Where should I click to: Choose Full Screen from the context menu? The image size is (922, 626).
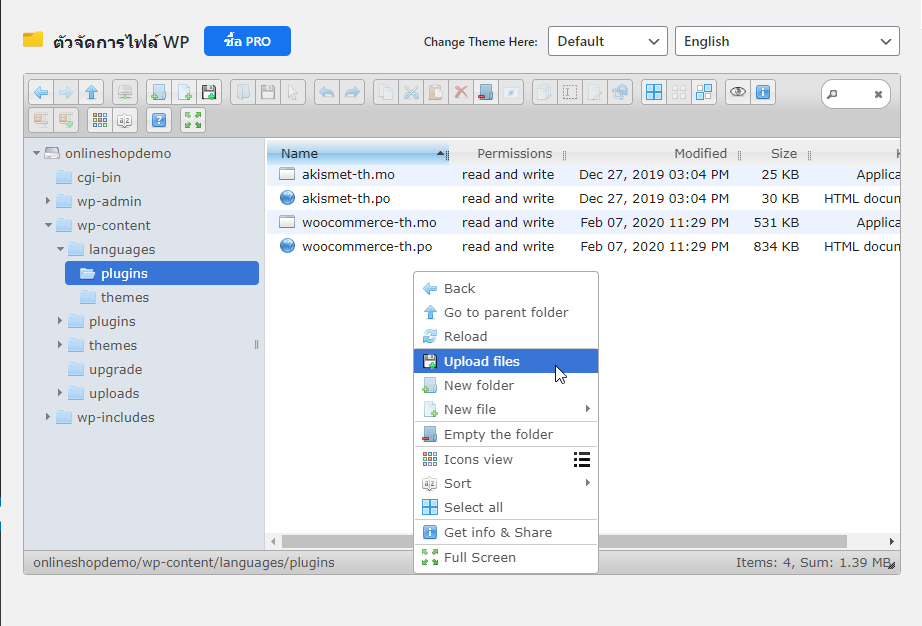pos(506,557)
